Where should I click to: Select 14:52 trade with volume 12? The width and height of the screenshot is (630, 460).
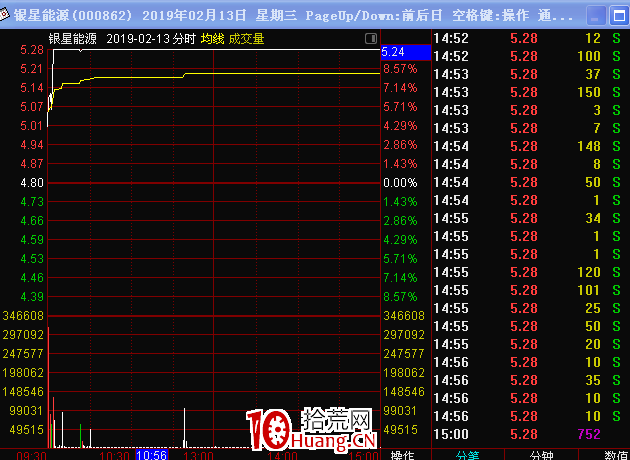click(528, 39)
